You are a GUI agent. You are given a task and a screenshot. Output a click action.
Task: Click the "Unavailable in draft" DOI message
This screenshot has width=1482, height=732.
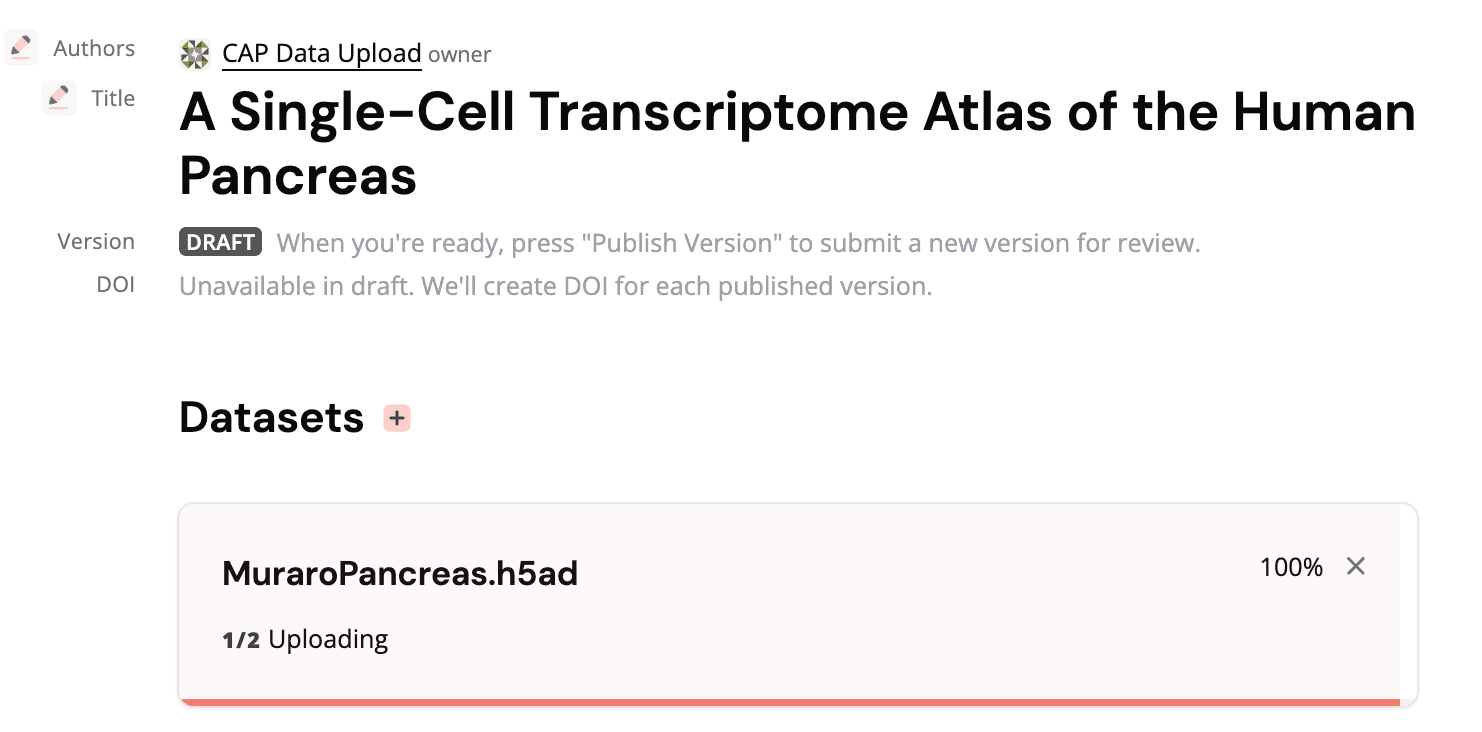point(555,286)
